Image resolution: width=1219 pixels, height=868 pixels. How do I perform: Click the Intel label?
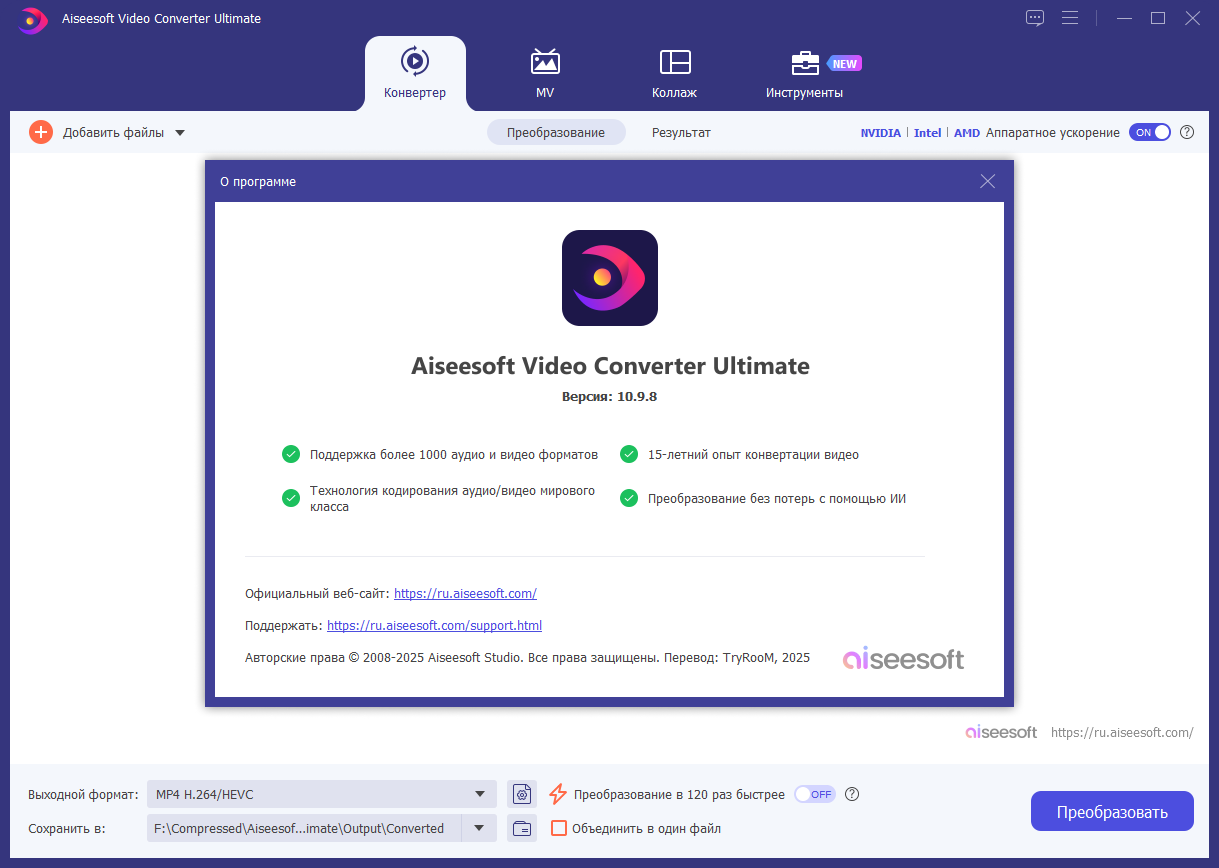pyautogui.click(x=928, y=132)
